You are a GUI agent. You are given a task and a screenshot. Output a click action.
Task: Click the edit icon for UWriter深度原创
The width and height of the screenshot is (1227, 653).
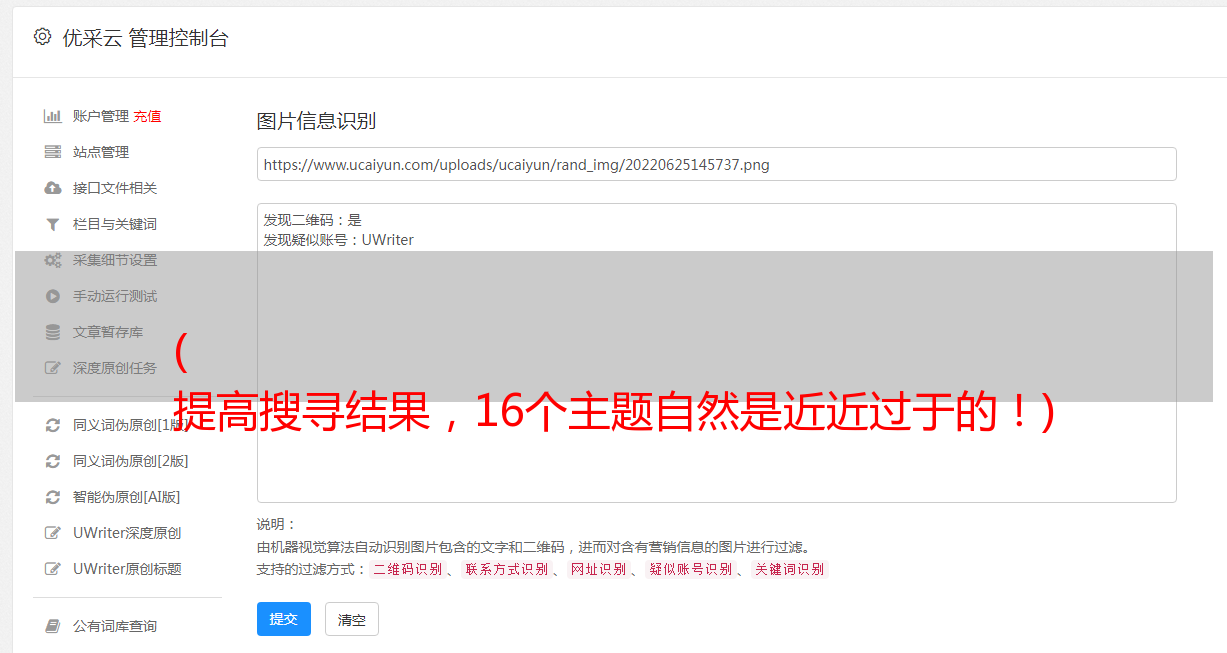point(53,533)
